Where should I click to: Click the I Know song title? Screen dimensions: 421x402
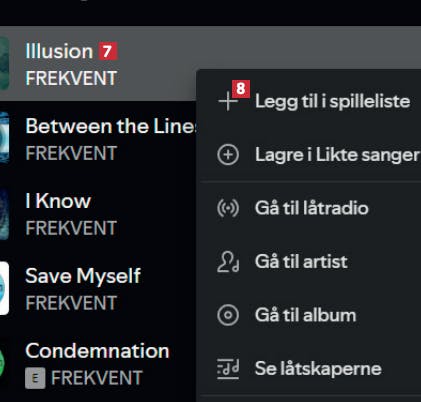(x=58, y=201)
